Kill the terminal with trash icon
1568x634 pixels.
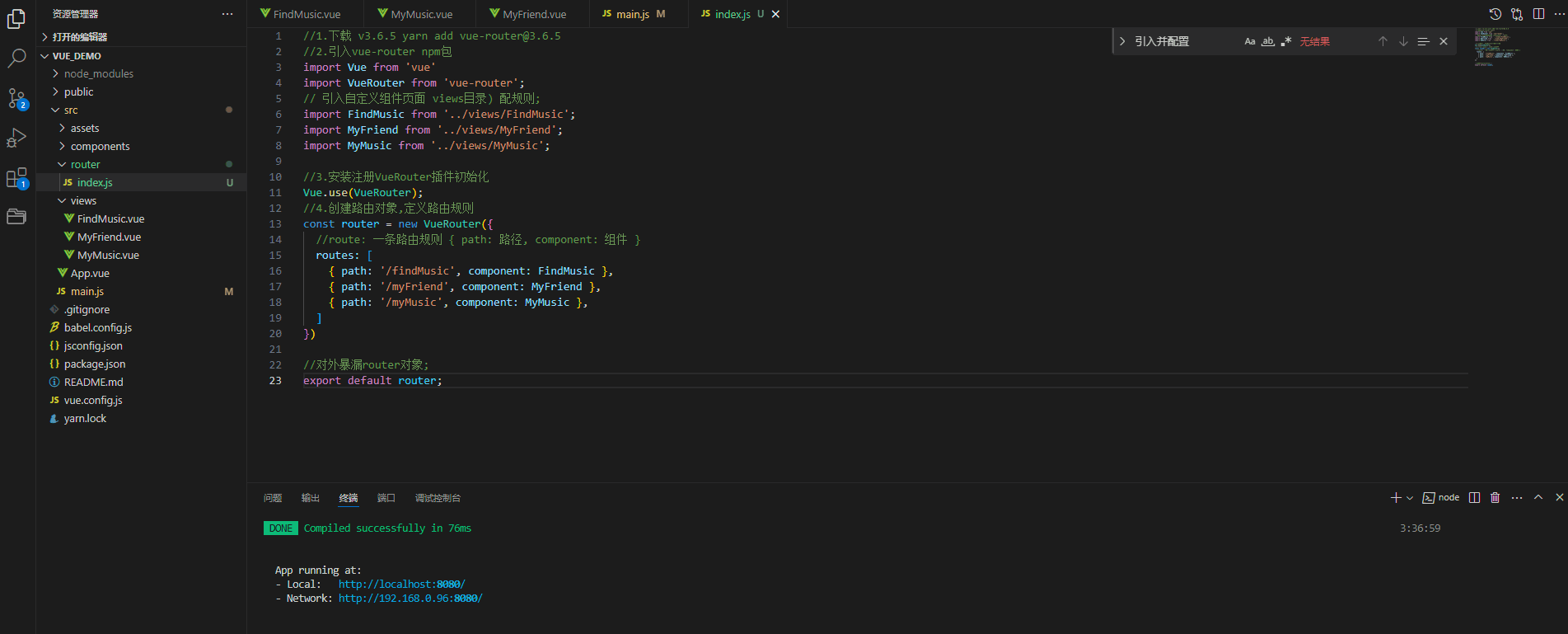[x=1495, y=498]
